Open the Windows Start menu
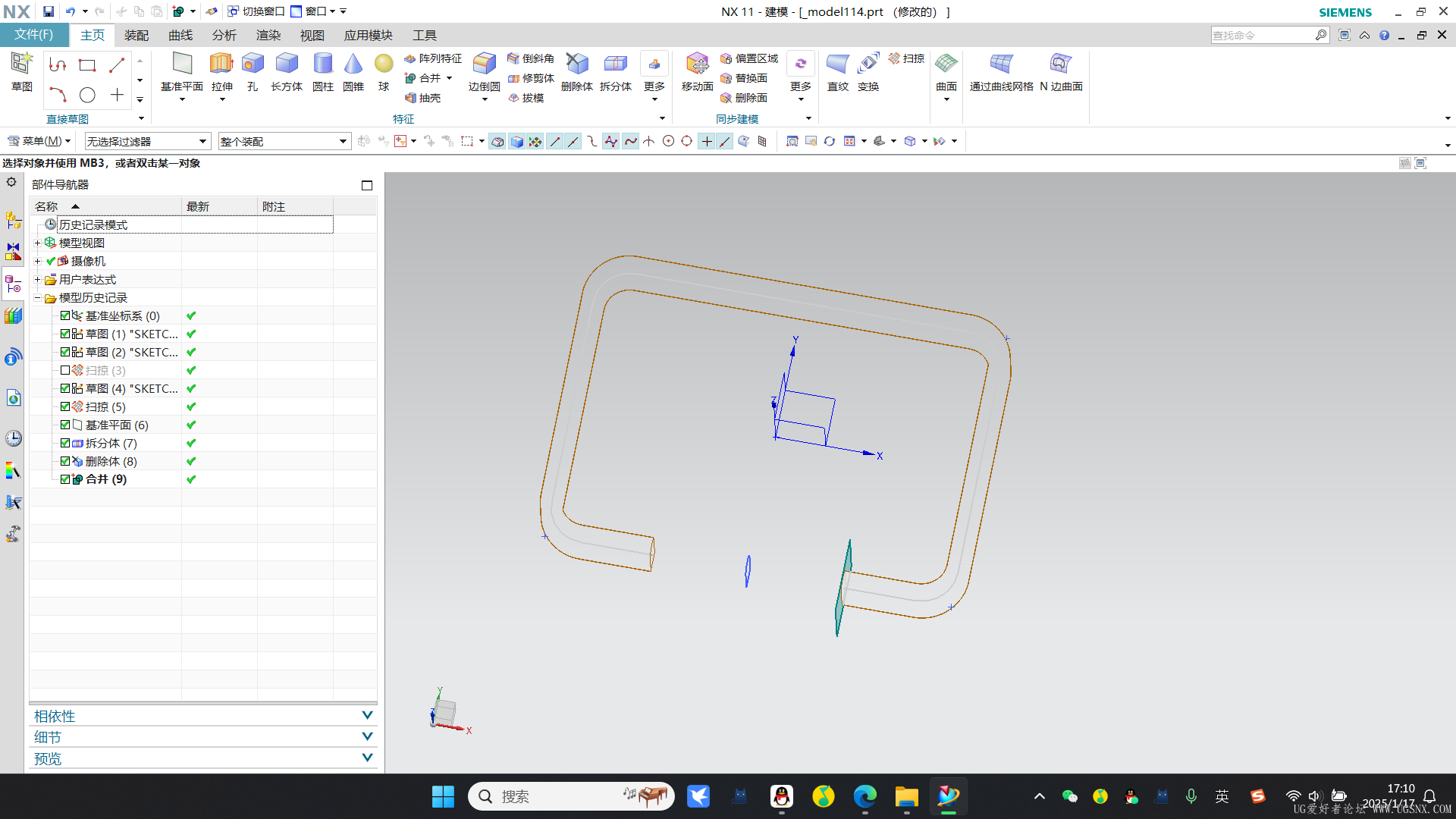Screen dimensions: 1456x819 pos(443,796)
